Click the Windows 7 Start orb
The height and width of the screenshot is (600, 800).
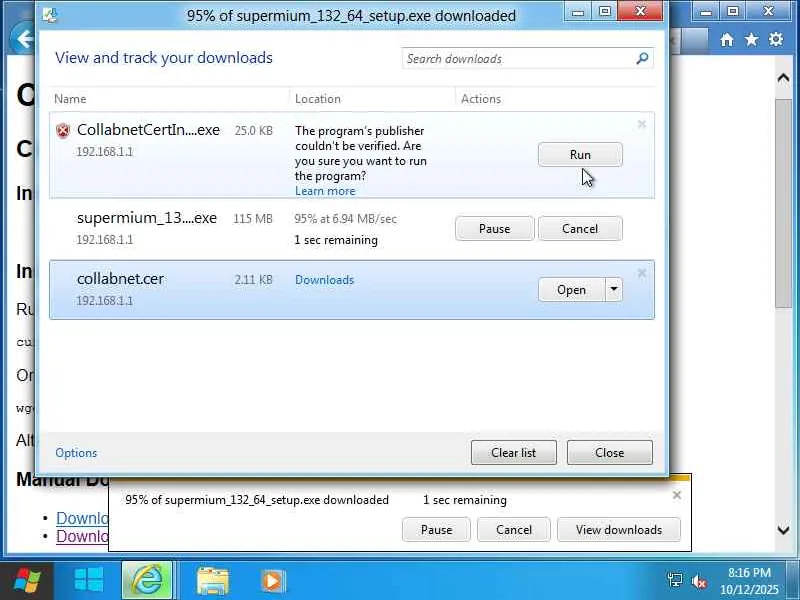click(x=27, y=581)
